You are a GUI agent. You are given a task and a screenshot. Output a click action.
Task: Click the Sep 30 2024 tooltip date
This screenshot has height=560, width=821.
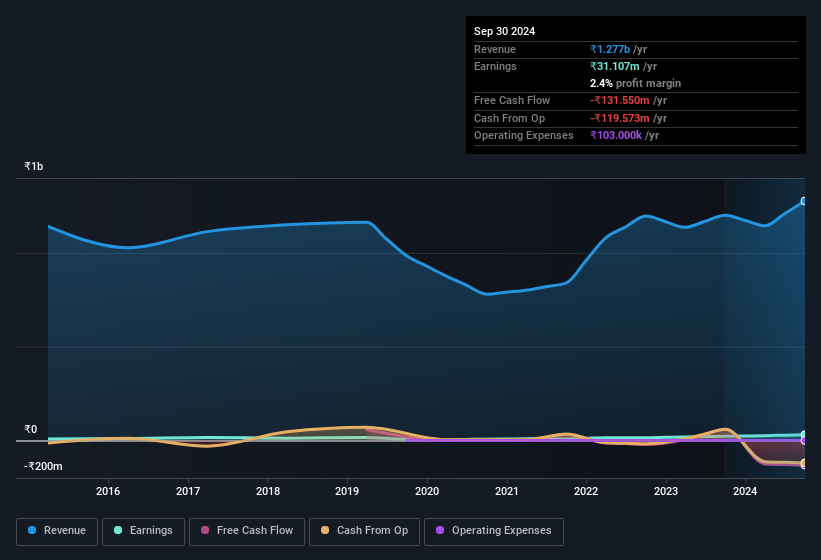point(504,31)
